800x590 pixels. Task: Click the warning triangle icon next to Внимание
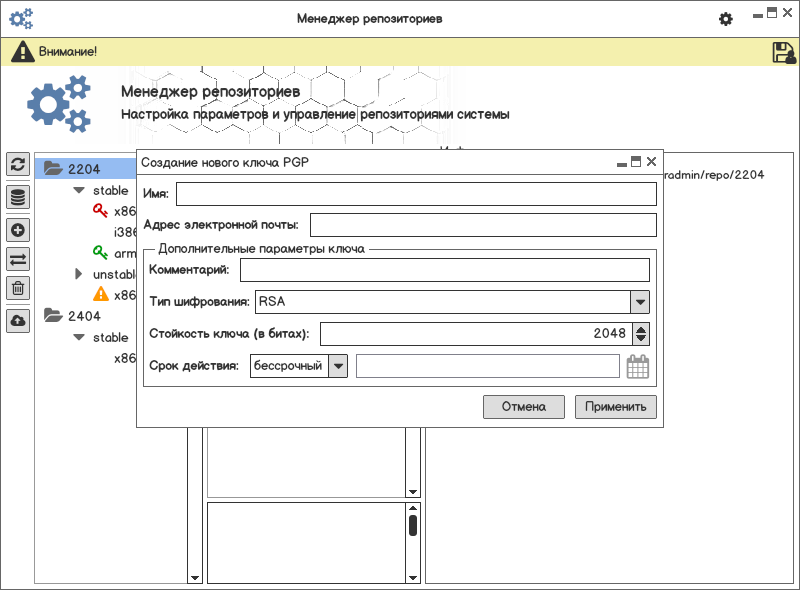coord(23,52)
